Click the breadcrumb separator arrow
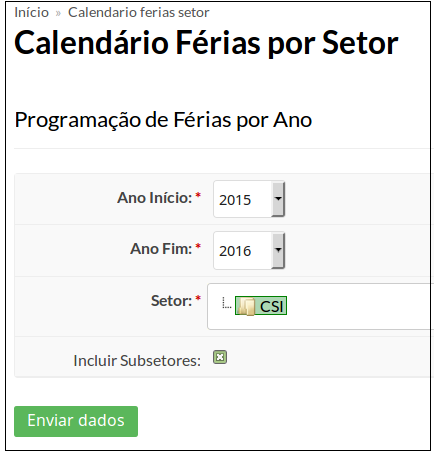Screen dimensions: 434x455 (x=58, y=13)
